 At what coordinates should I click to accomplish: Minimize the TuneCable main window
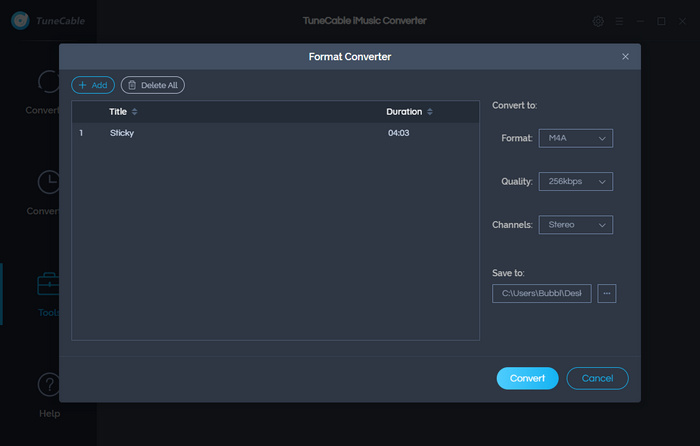tap(640, 21)
